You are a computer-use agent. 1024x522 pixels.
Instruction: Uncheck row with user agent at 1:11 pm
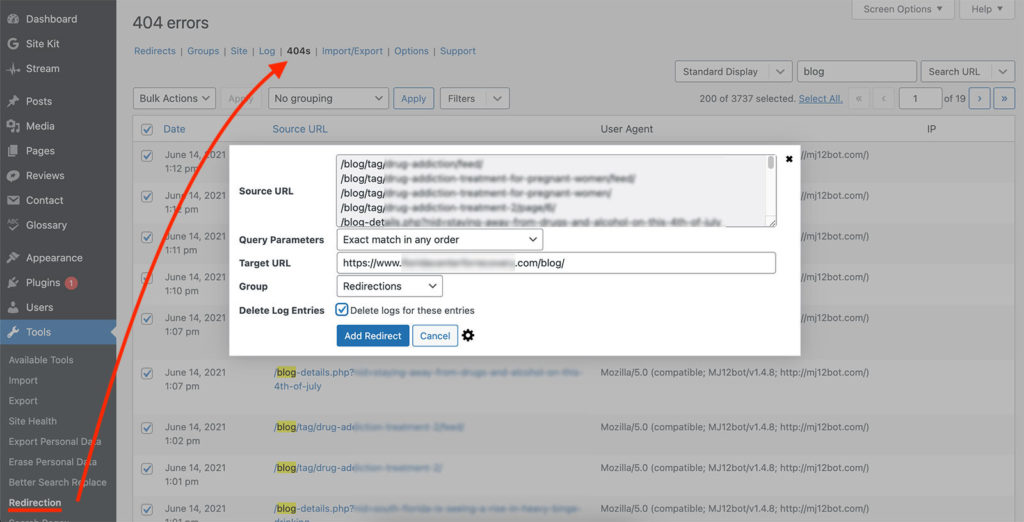tap(147, 237)
